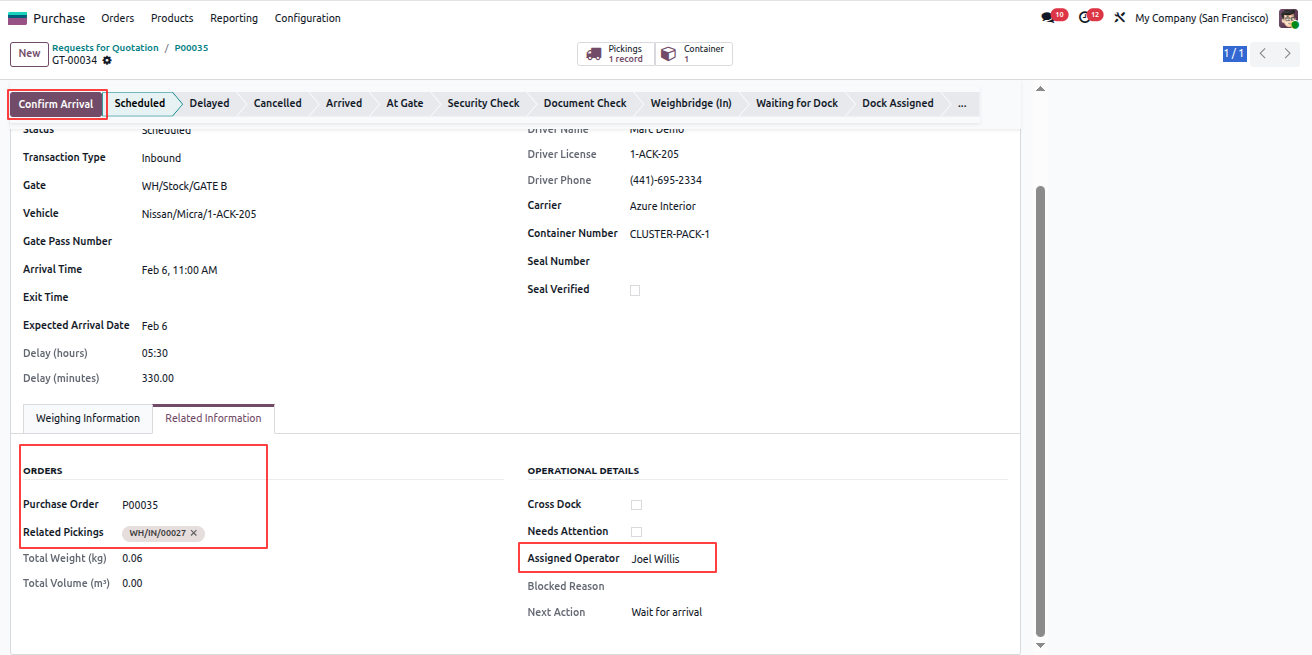Click the vertical page scrollbar
Viewport: 1312px width, 655px height.
(1040, 410)
